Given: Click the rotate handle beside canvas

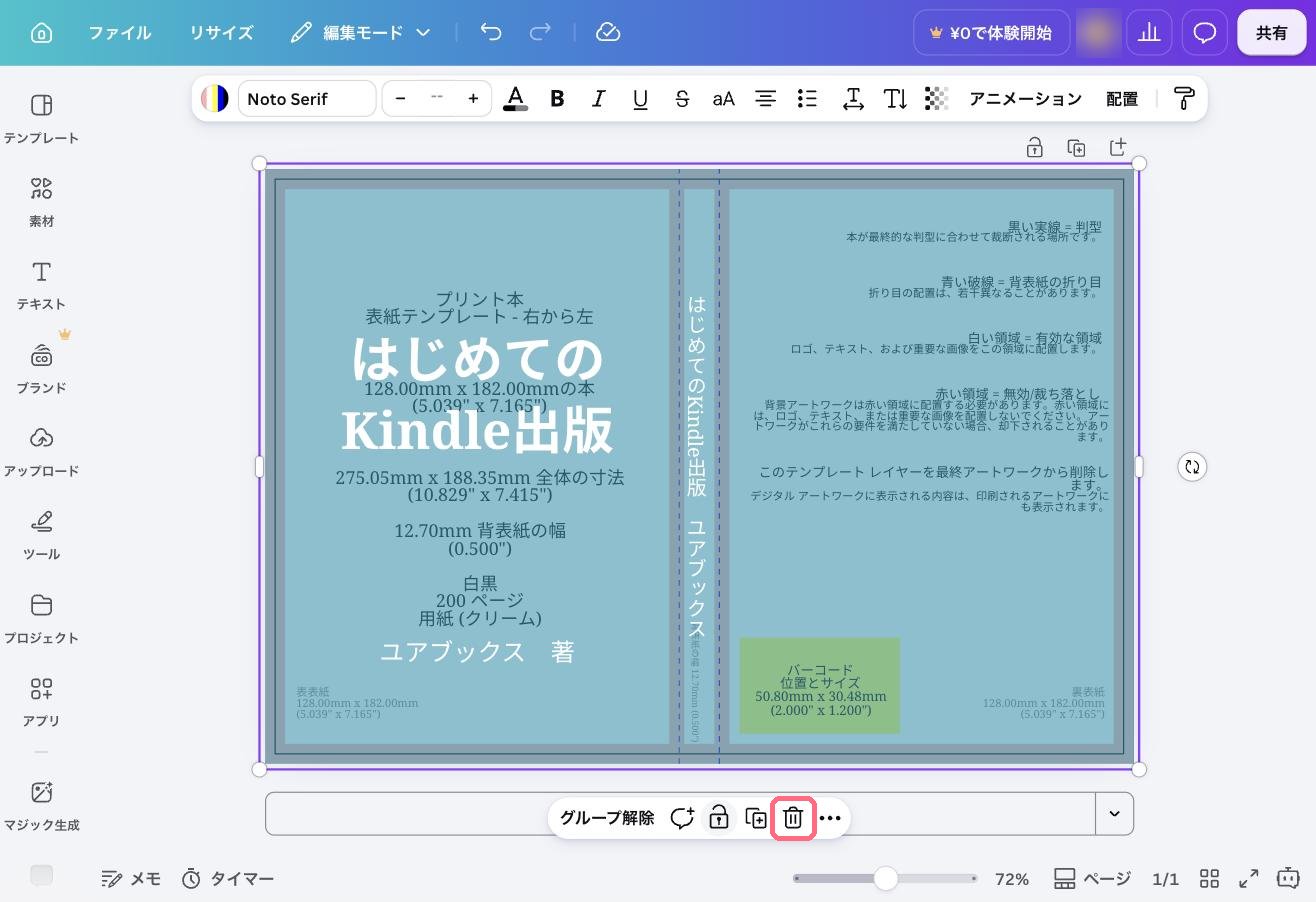Looking at the screenshot, I should 1192,467.
